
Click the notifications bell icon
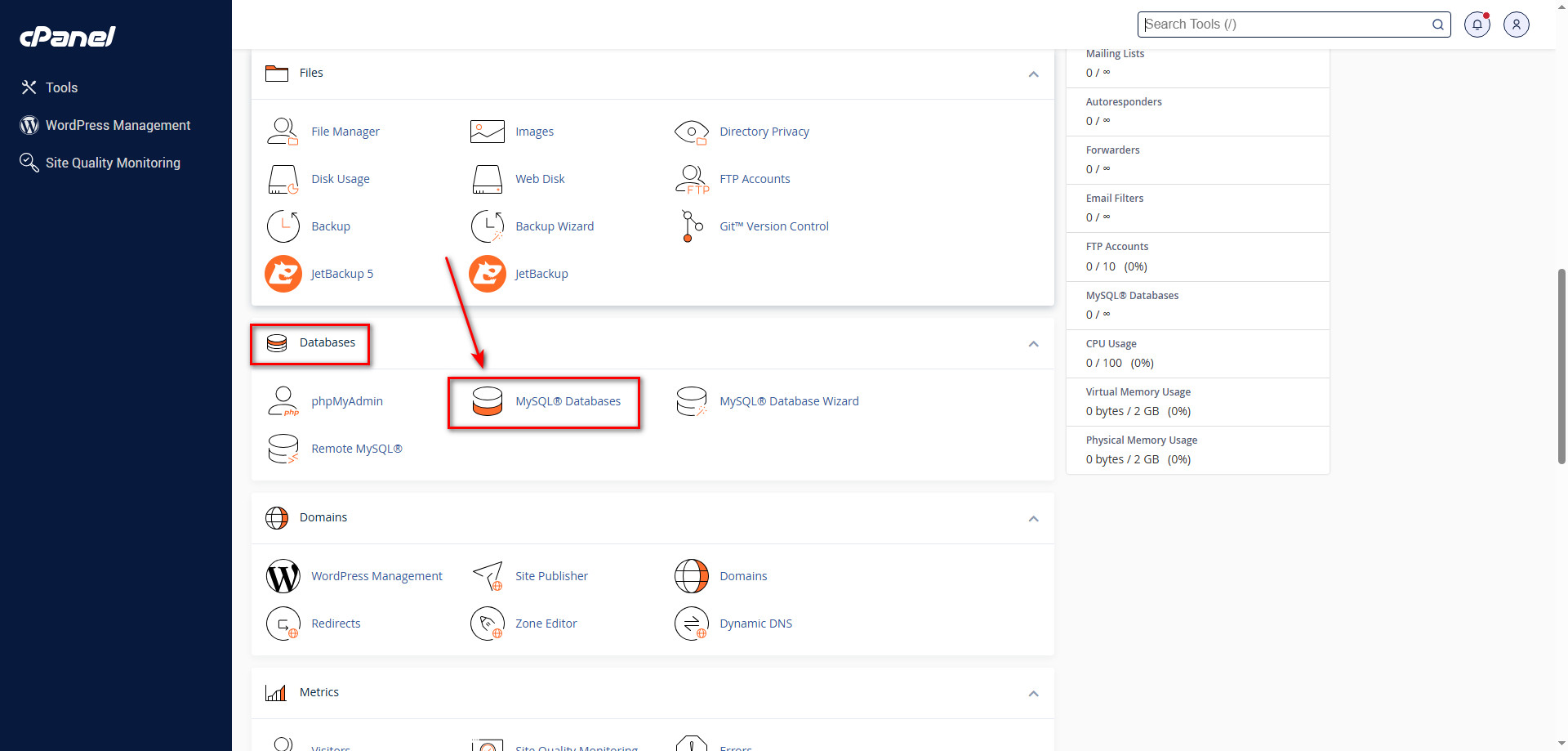pos(1477,25)
